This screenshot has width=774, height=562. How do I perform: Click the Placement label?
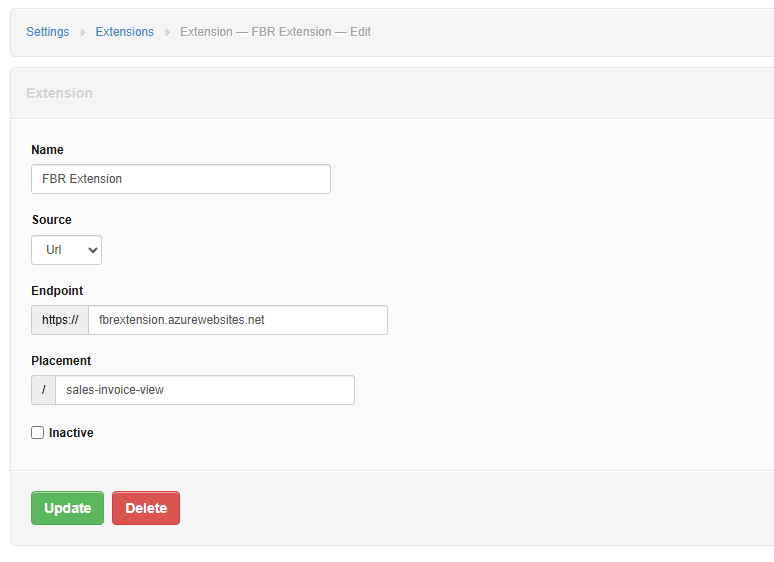coord(61,361)
